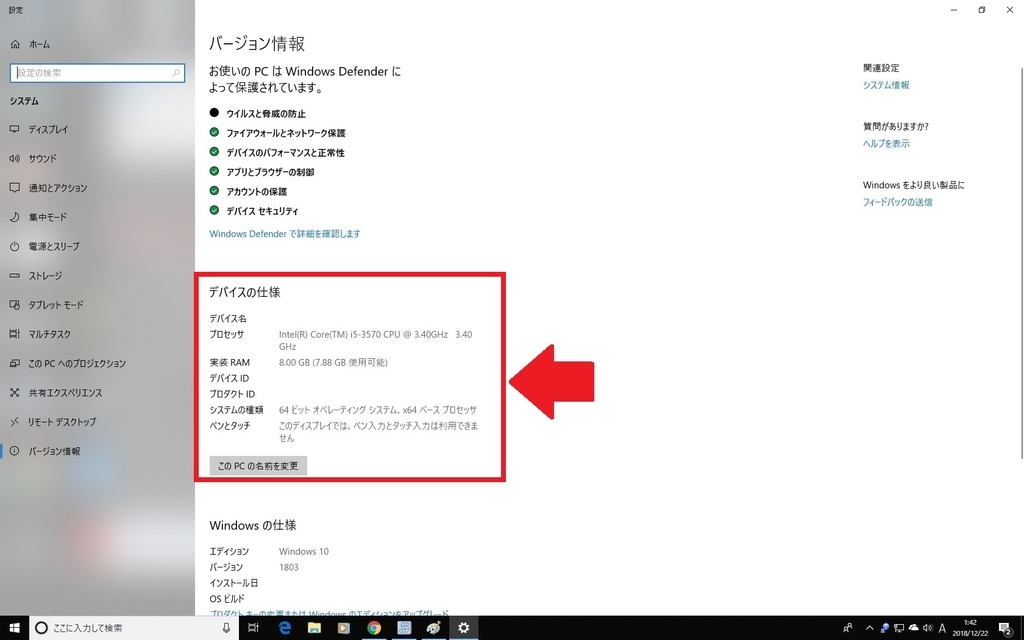The image size is (1024, 640).
Task: Open この PC へのプロジェクション settings
Action: pos(76,363)
